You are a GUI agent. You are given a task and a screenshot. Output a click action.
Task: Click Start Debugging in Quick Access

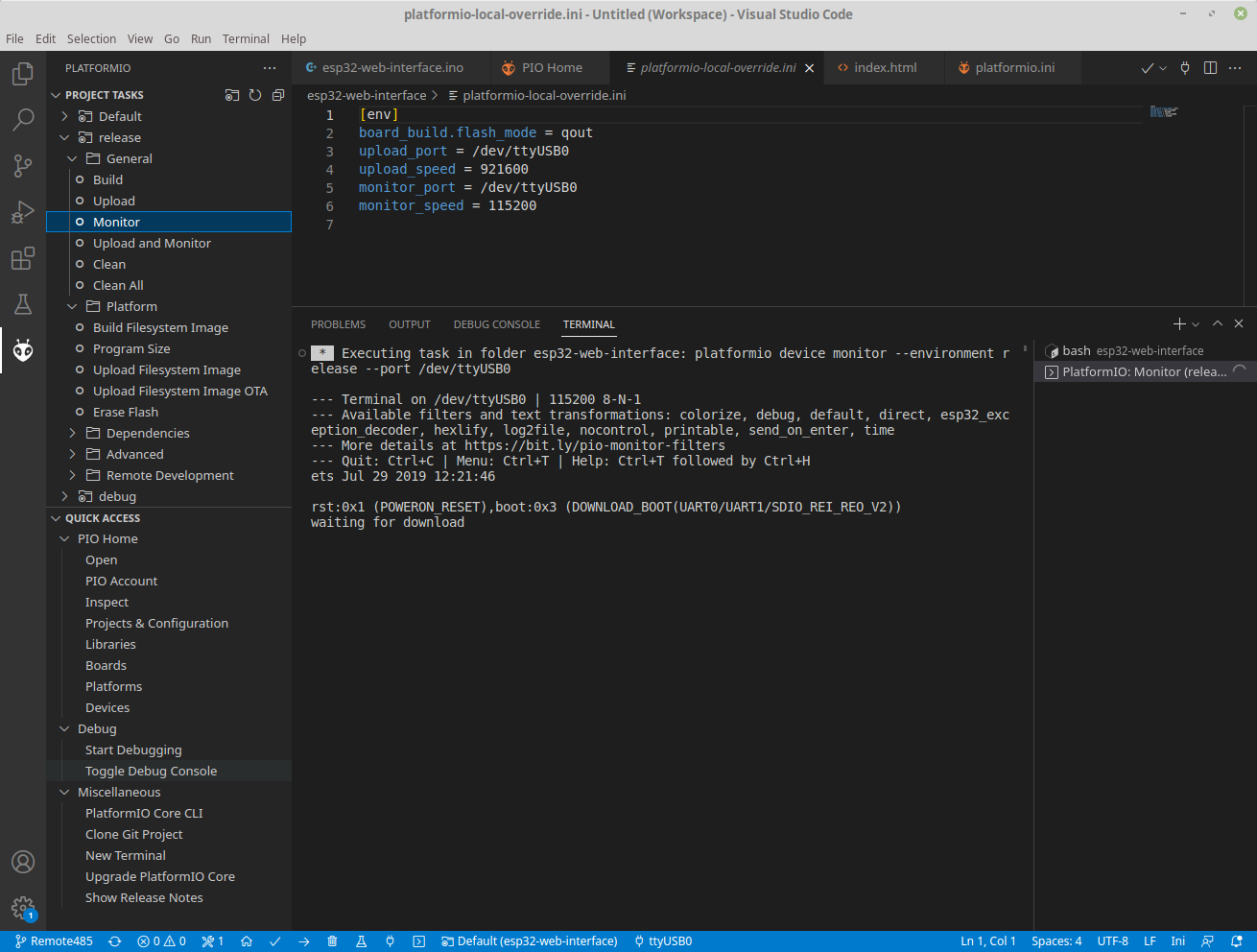coord(133,750)
